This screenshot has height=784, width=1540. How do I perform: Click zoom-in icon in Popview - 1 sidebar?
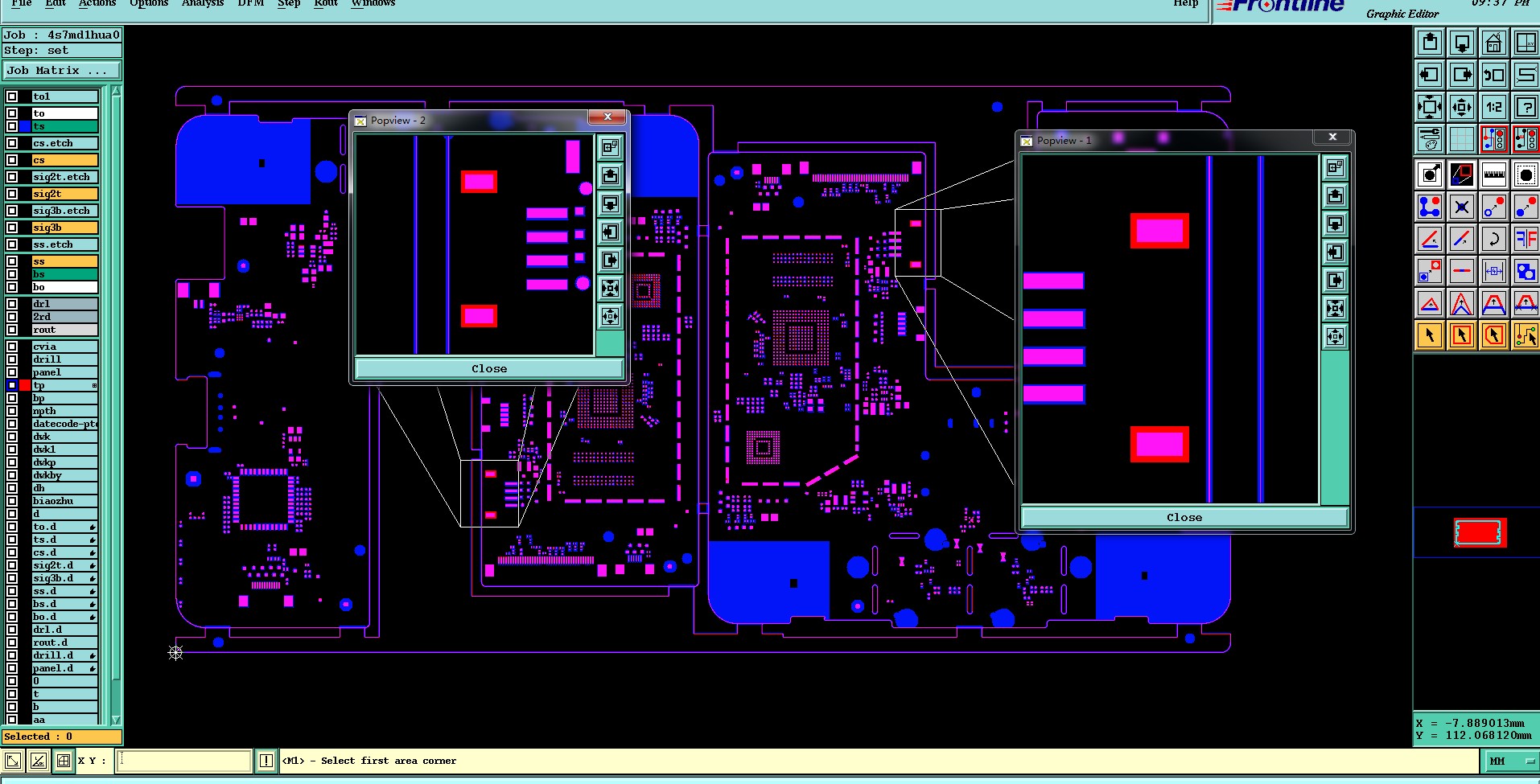[x=1335, y=308]
